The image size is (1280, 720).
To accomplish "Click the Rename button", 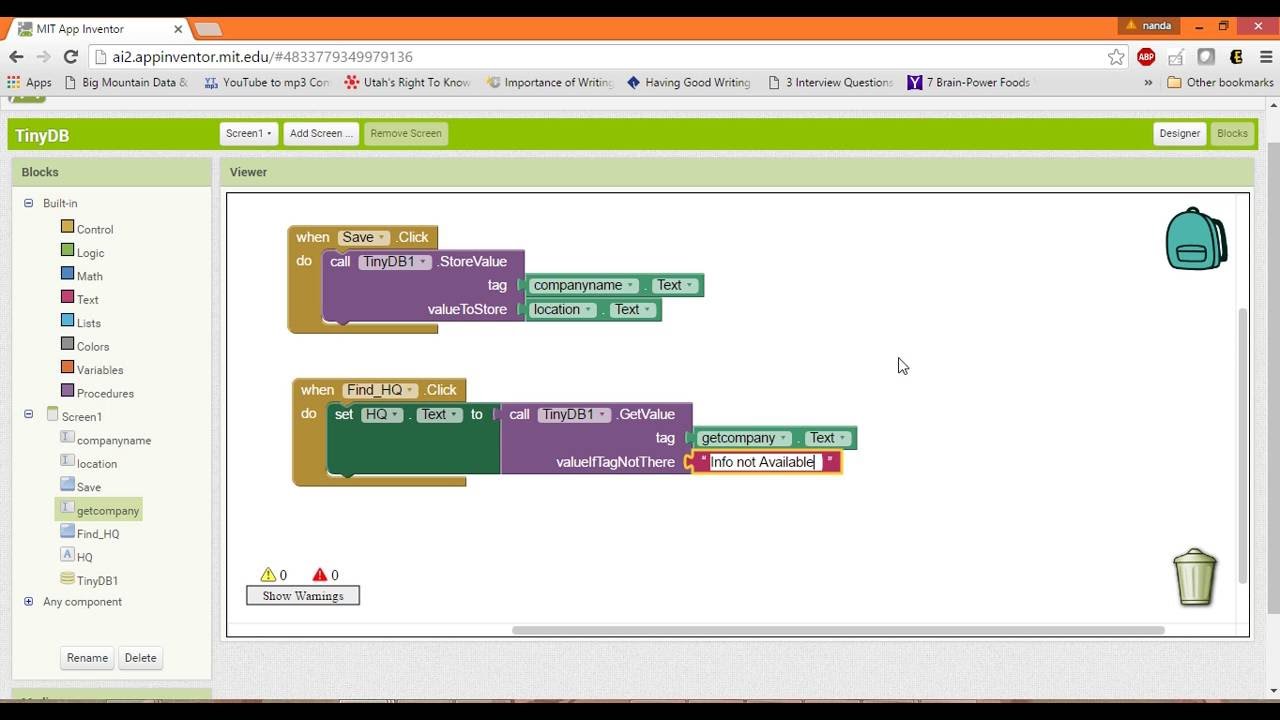I will (87, 658).
